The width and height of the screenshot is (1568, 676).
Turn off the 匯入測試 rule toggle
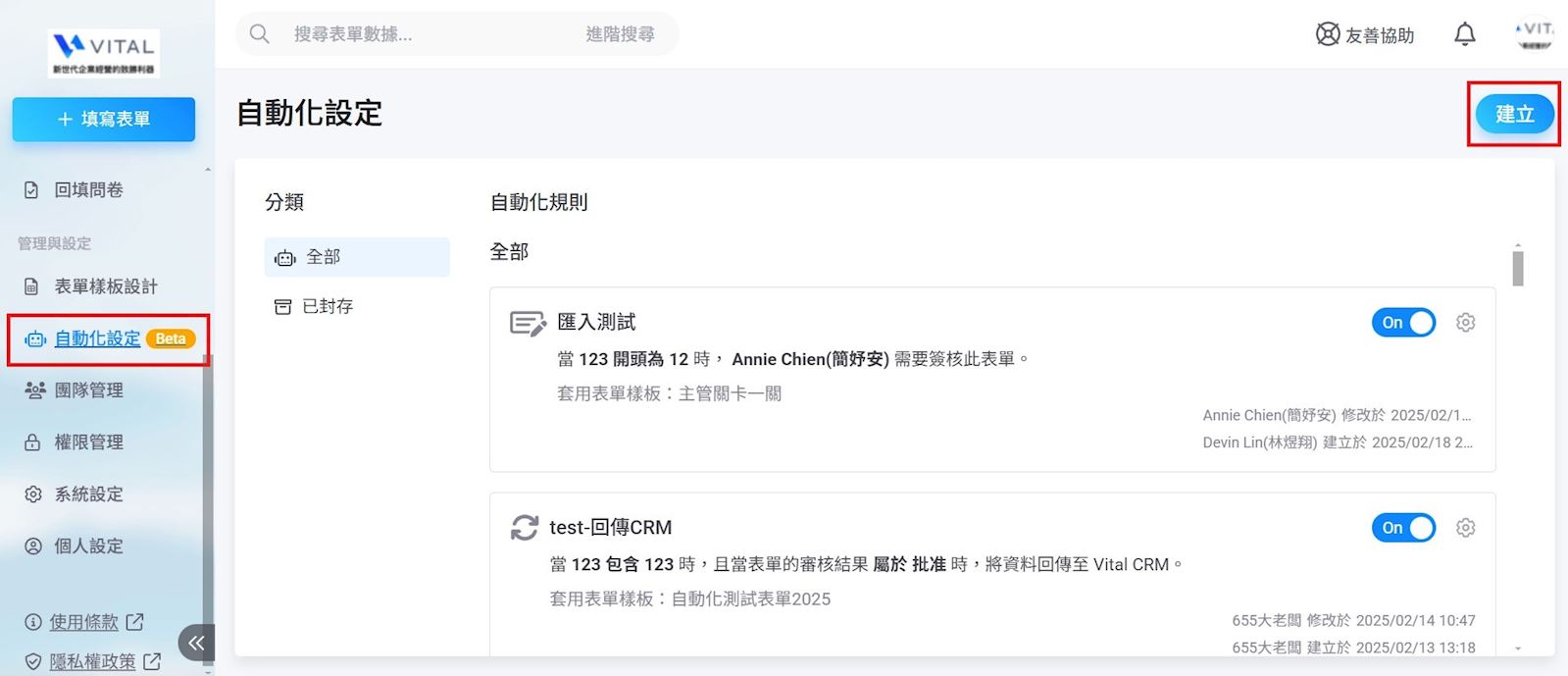[x=1403, y=323]
